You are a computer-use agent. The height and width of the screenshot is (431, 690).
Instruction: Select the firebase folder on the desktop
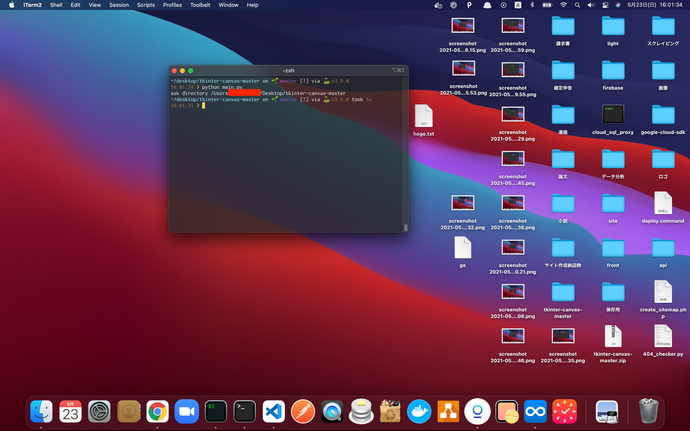click(613, 75)
